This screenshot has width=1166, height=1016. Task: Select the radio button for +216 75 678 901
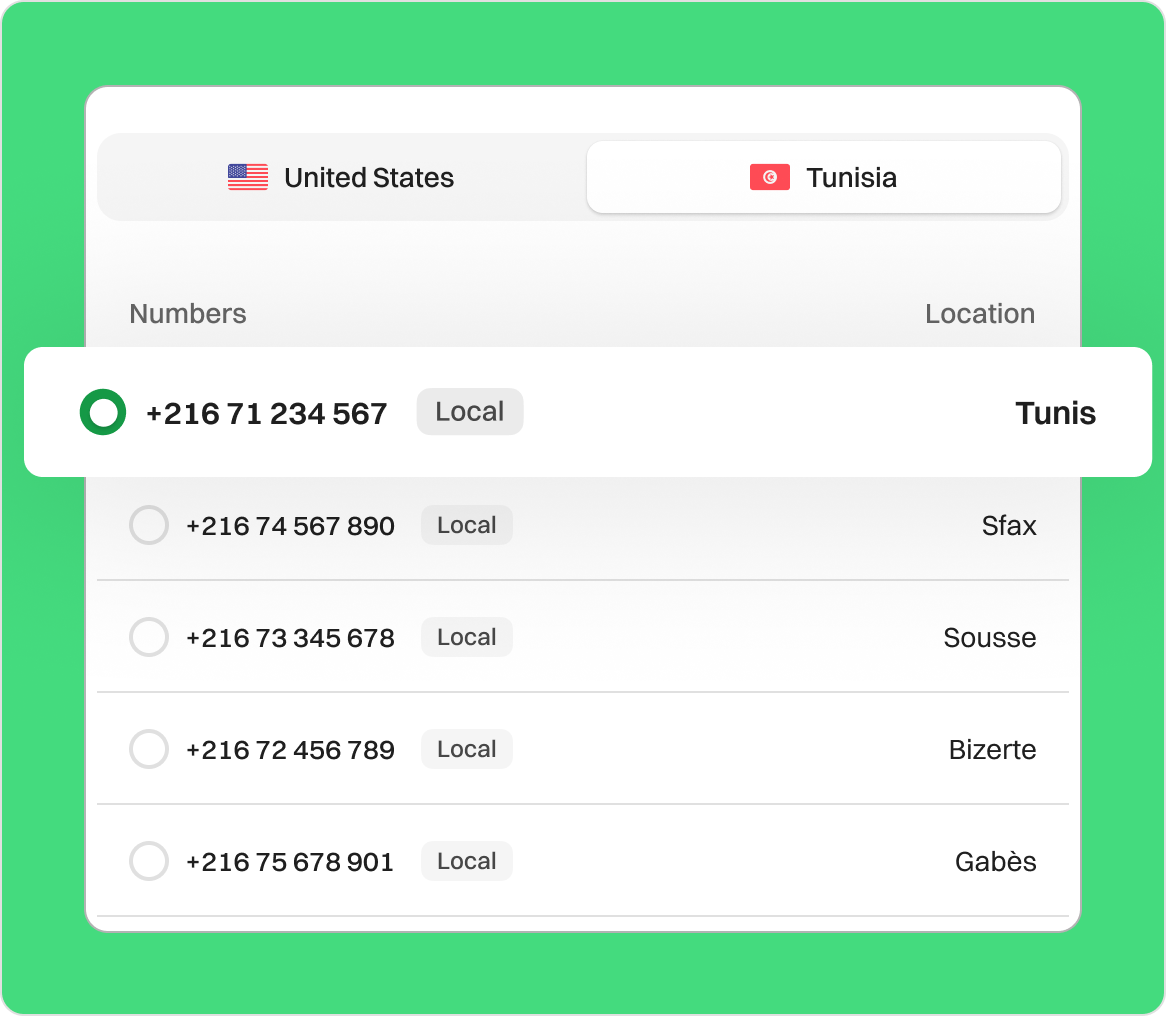point(149,862)
